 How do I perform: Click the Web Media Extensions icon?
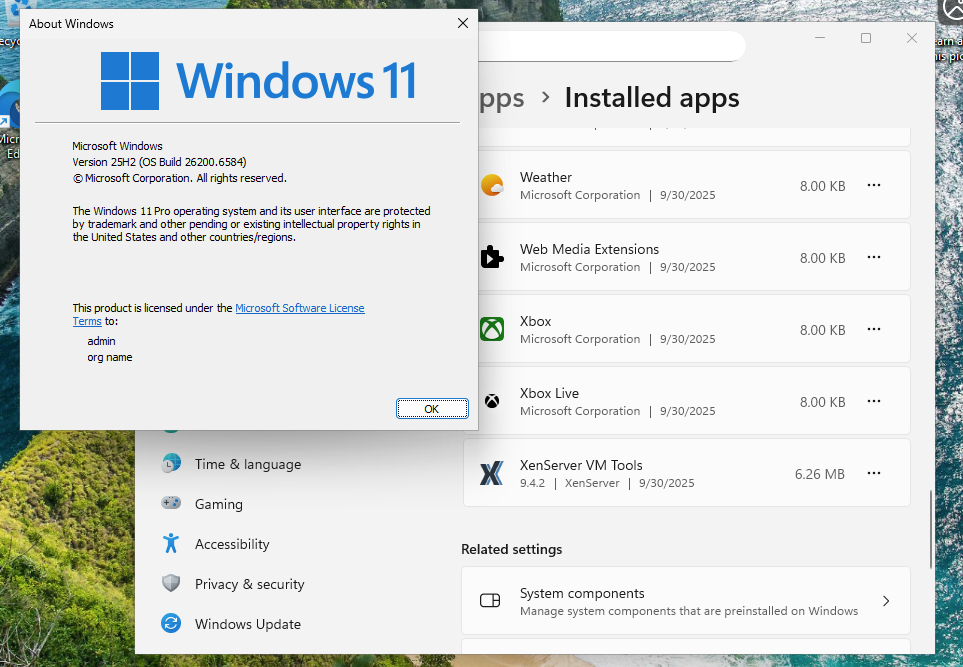(492, 258)
